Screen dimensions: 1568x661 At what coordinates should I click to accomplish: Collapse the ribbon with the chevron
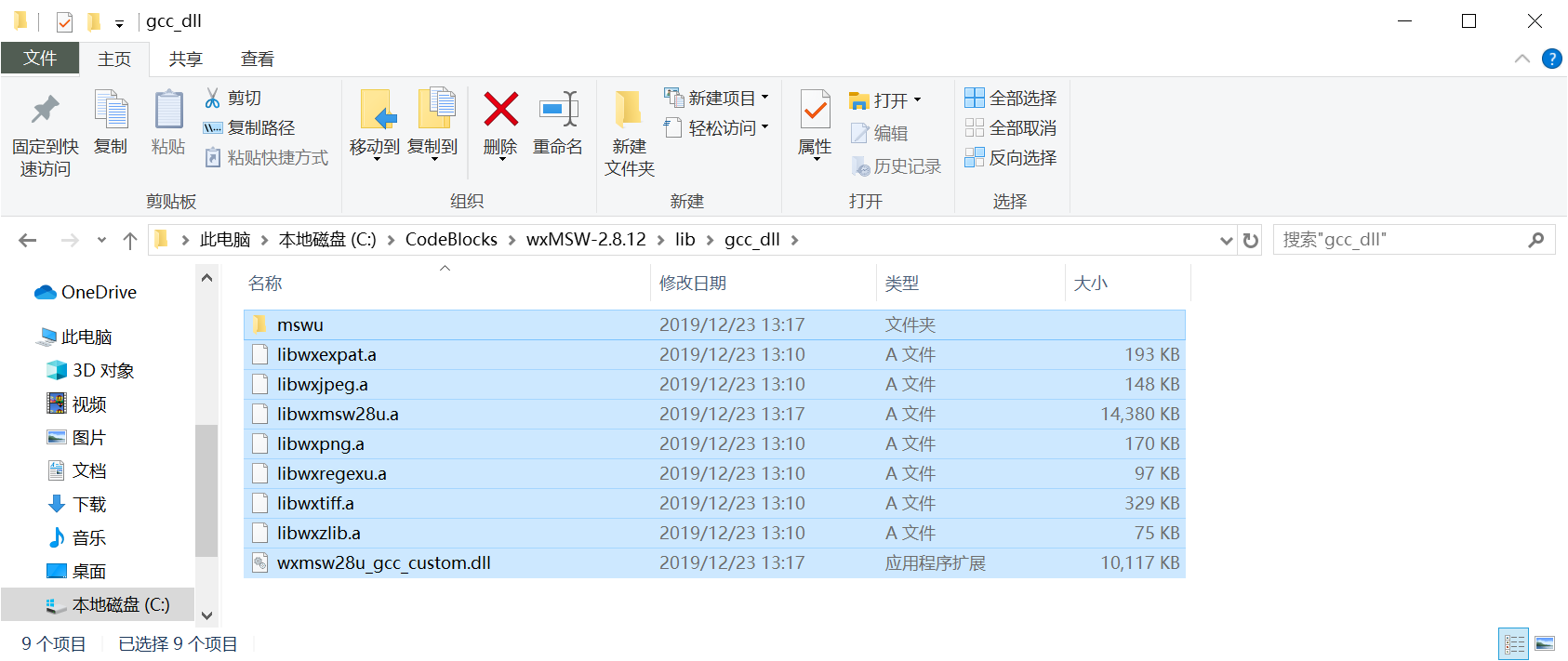click(1522, 59)
